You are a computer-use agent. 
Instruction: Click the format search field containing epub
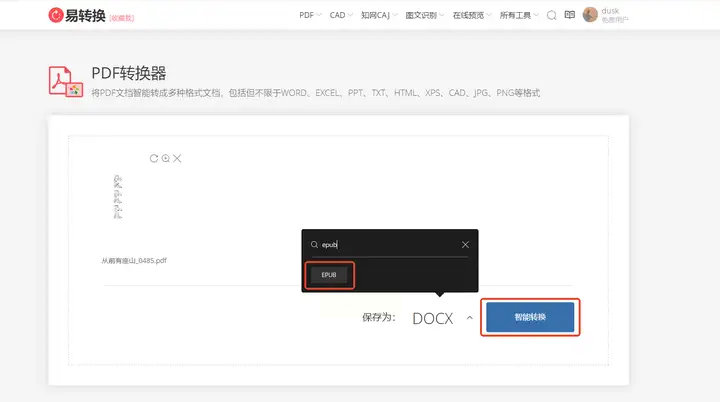click(x=389, y=244)
